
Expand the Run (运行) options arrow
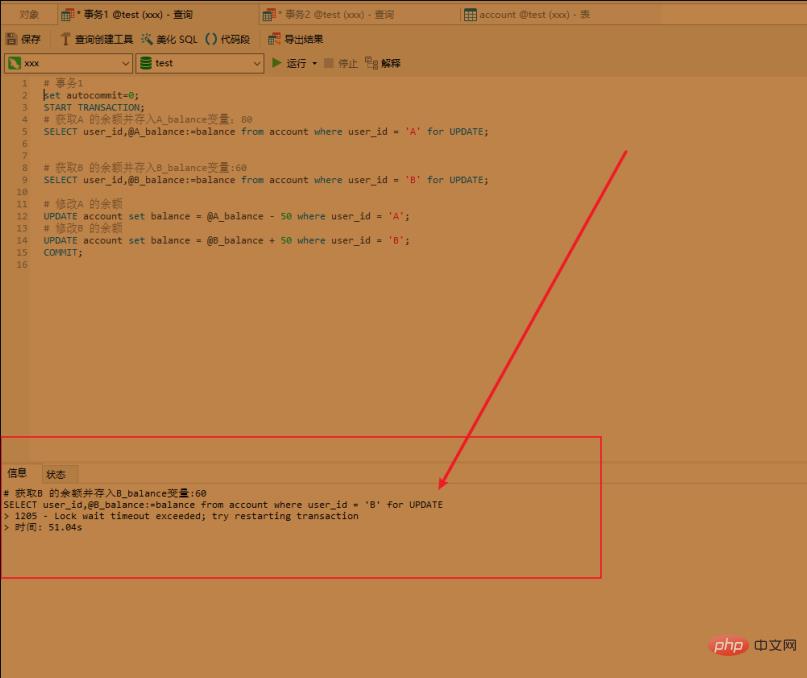314,63
